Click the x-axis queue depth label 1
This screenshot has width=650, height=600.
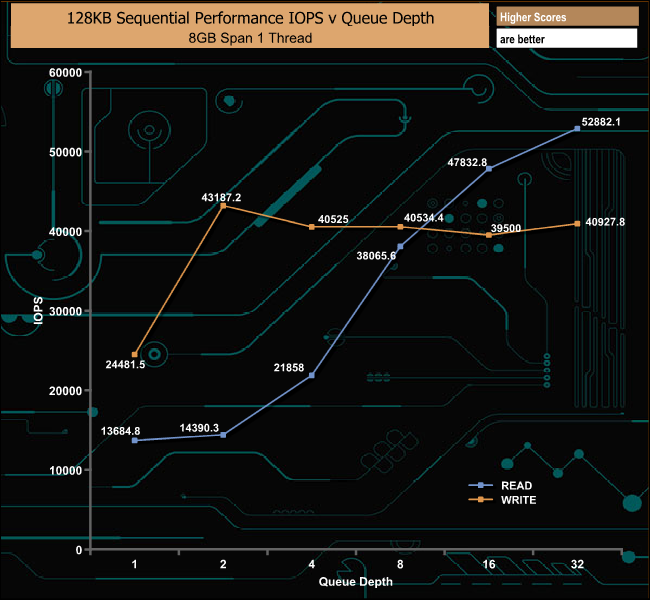tap(134, 564)
